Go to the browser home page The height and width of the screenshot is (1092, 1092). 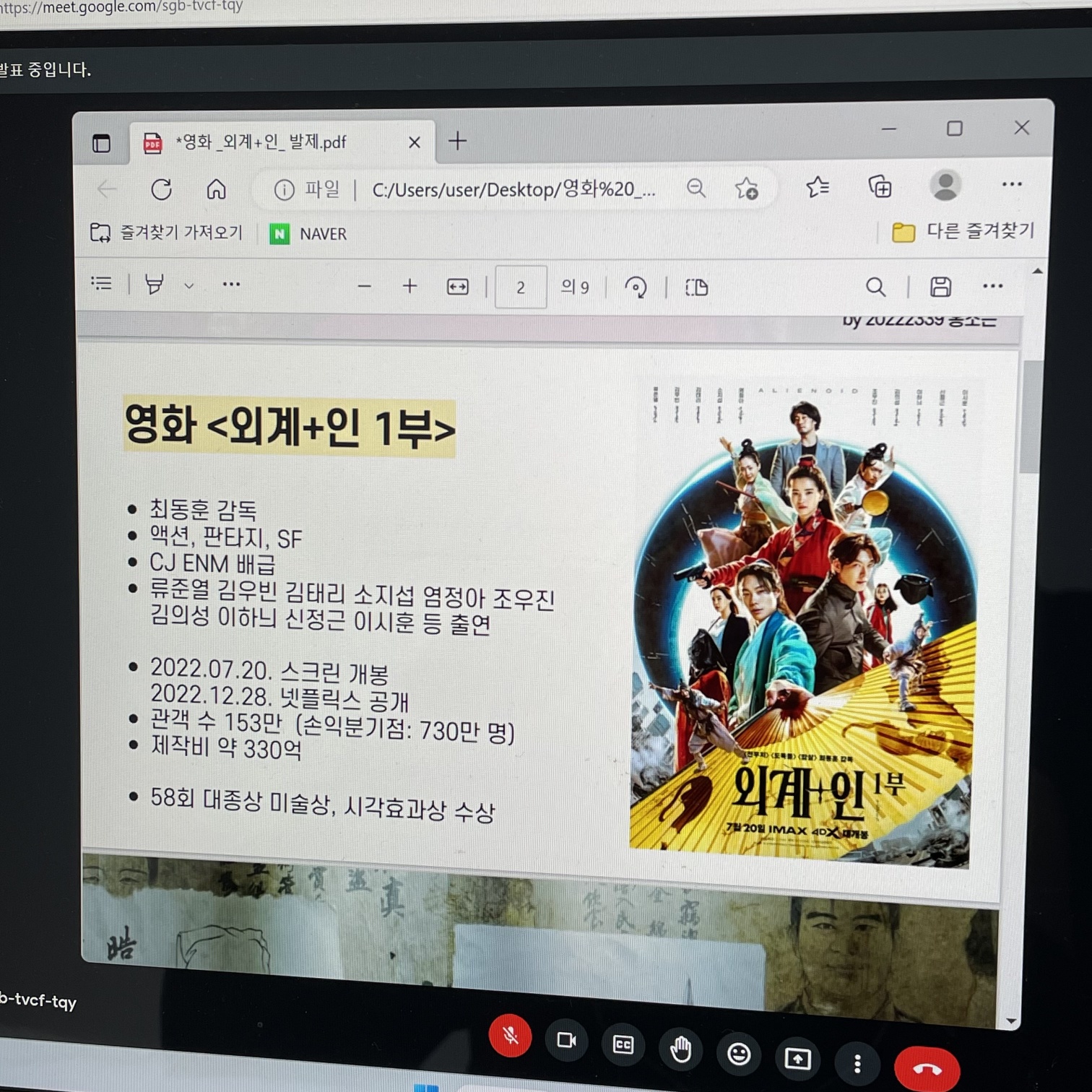[x=216, y=189]
